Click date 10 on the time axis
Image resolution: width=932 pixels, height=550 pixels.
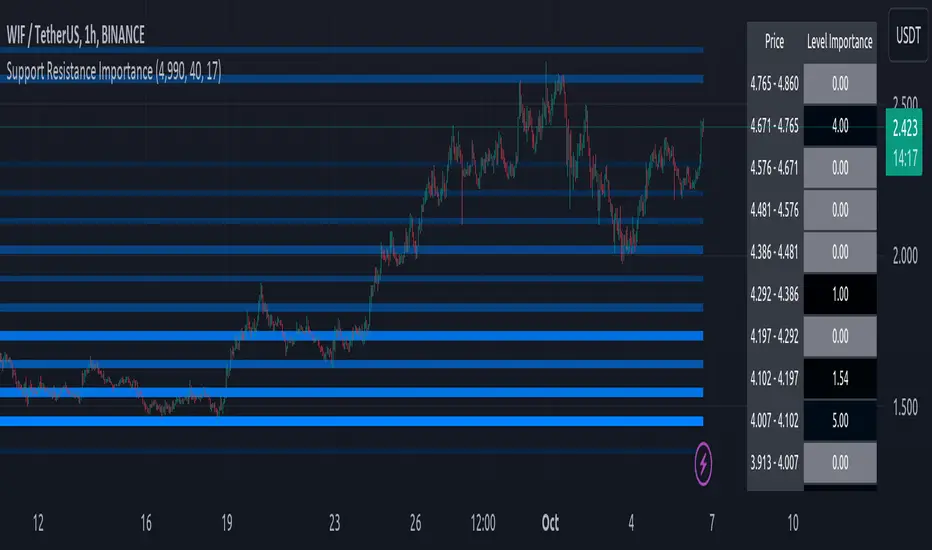(792, 523)
